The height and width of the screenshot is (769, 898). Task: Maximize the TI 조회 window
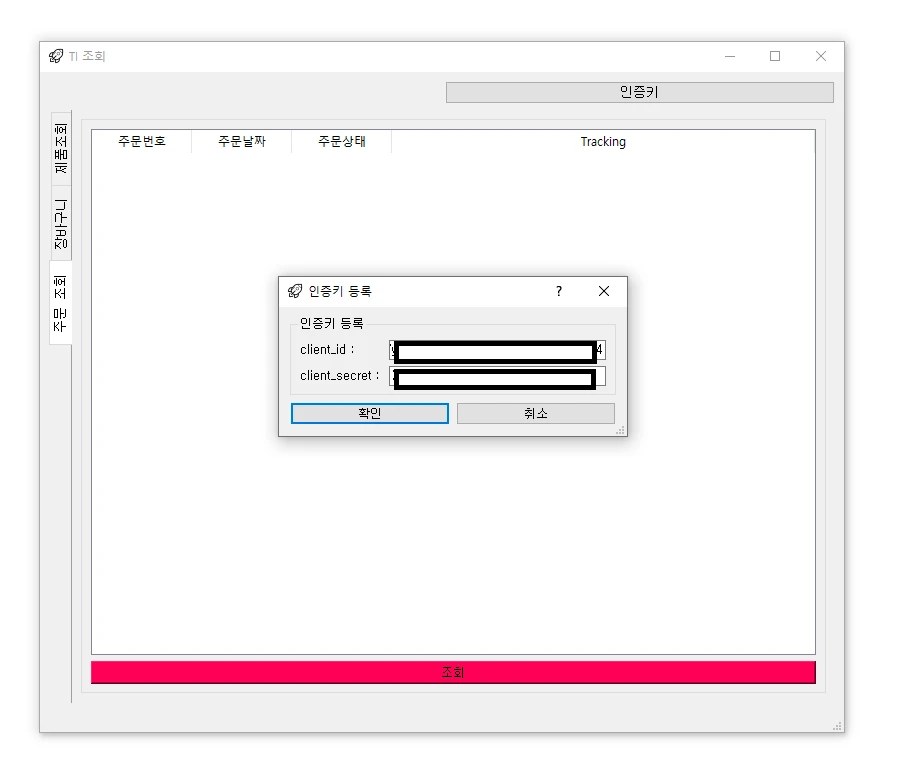pos(775,56)
